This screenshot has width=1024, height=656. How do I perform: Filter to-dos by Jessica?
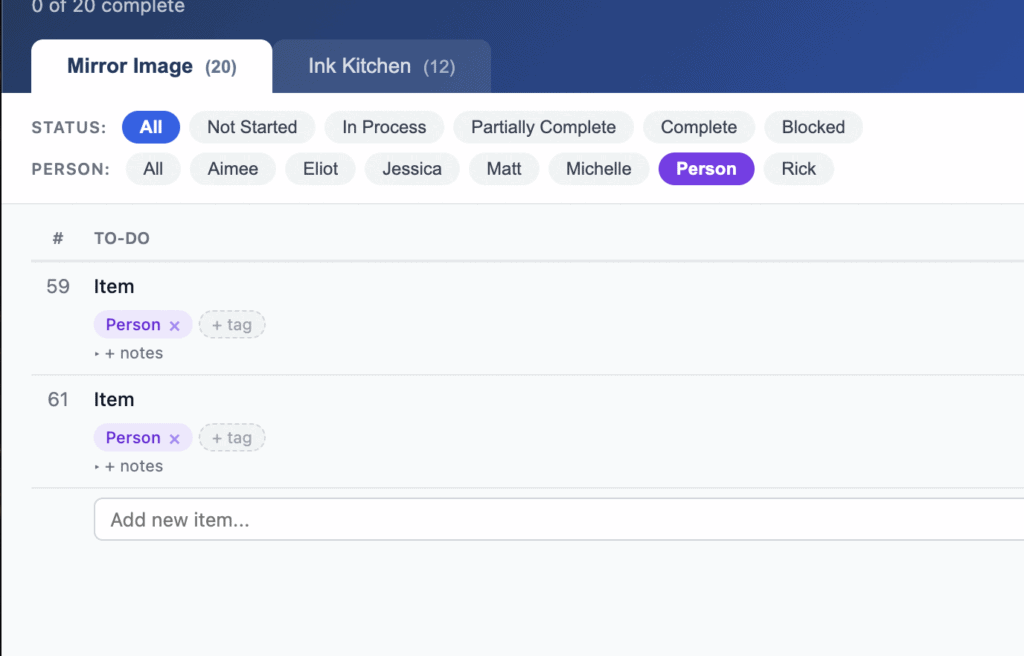pyautogui.click(x=412, y=169)
